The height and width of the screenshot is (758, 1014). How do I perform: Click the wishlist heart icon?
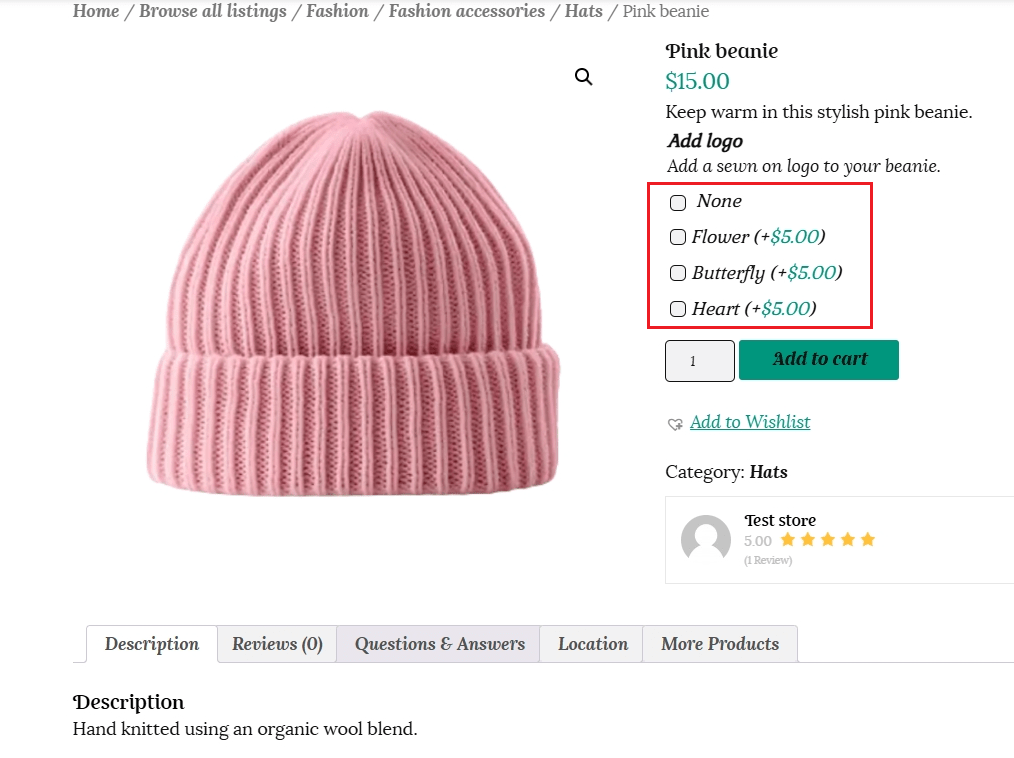click(x=675, y=424)
